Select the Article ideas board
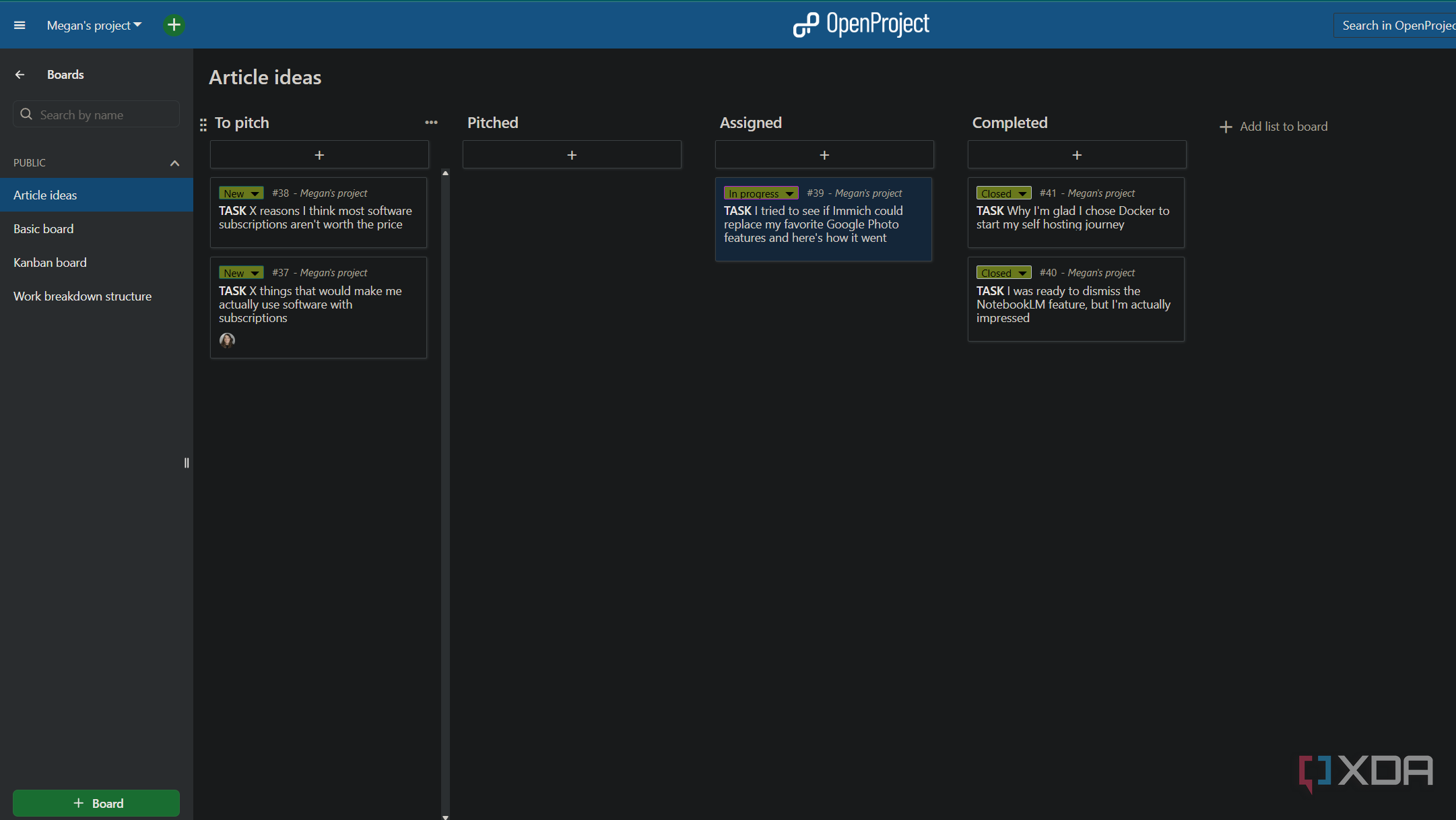1456x820 pixels. tap(96, 195)
